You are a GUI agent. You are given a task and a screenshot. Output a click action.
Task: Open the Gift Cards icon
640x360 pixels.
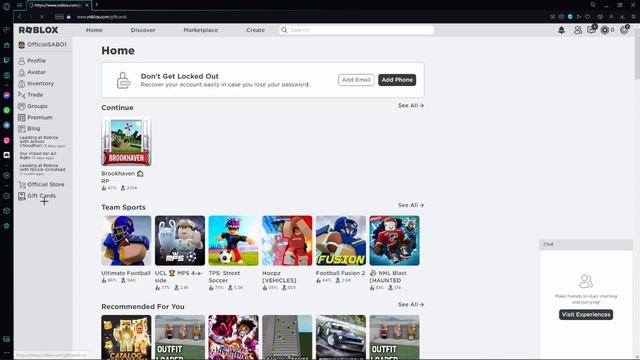click(x=22, y=196)
